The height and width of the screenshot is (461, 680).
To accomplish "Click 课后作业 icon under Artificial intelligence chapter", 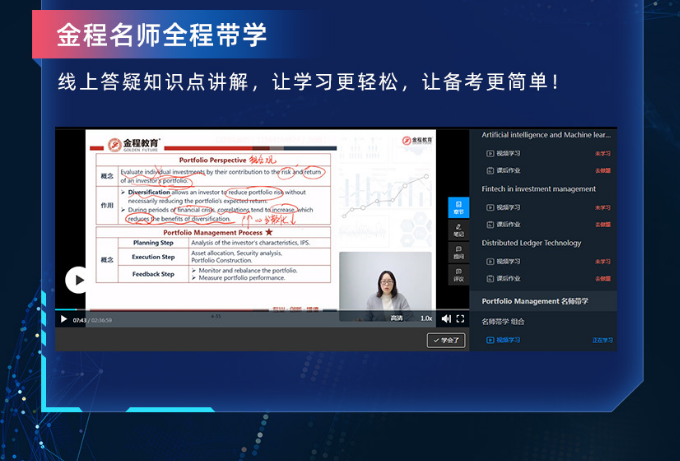I will coord(490,170).
